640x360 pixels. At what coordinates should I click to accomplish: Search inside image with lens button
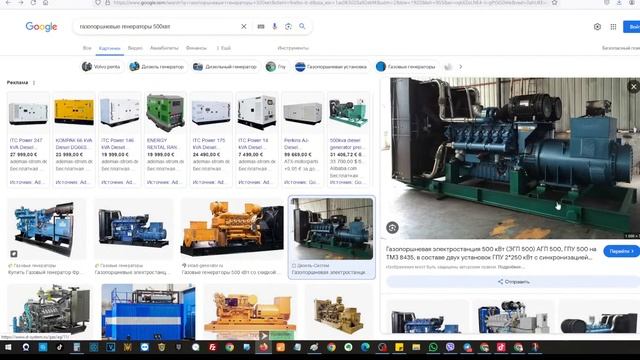tap(392, 228)
